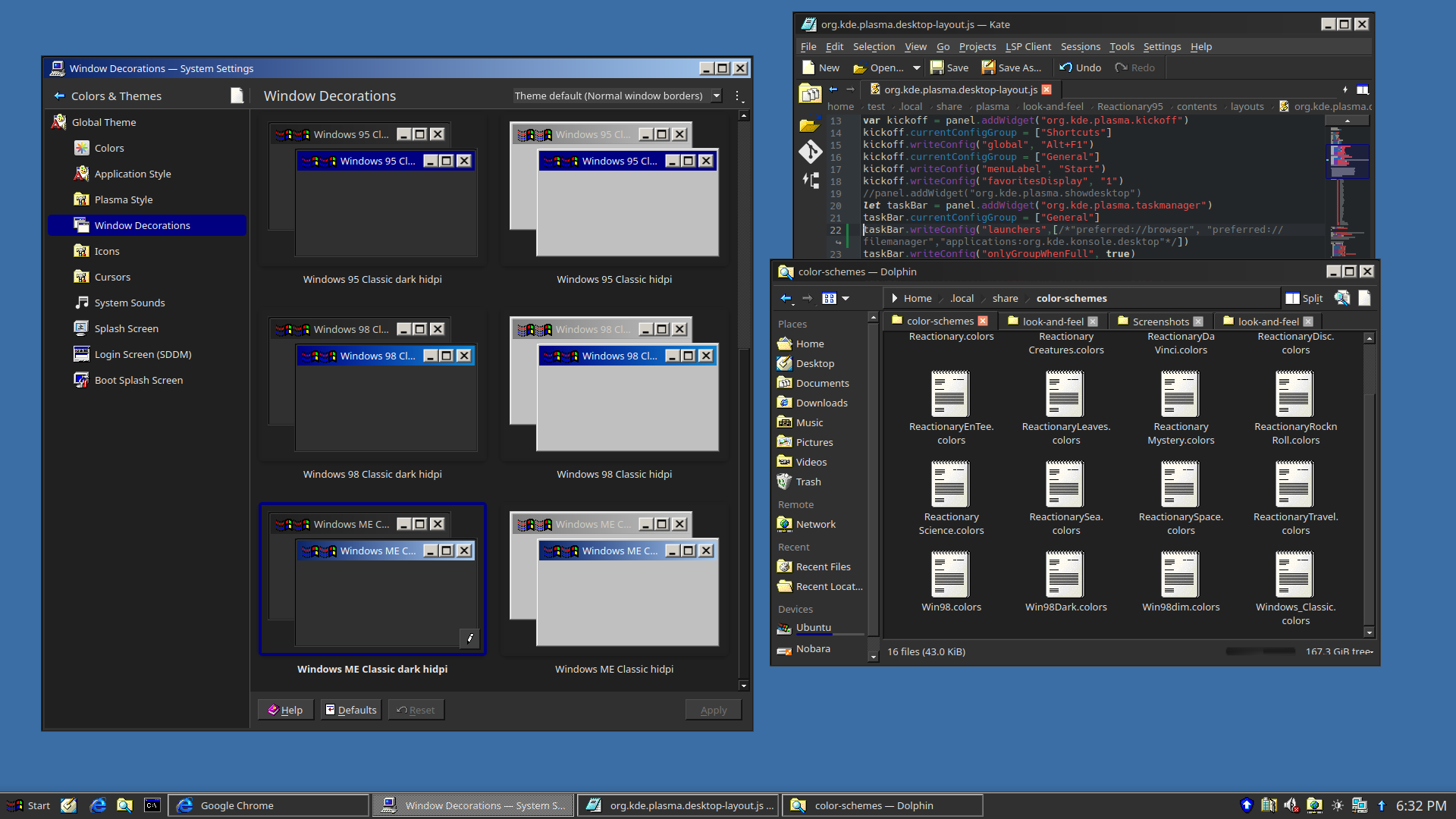Viewport: 1456px width, 819px height.
Task: Click Dolphin's back arrow button
Action: coord(786,298)
